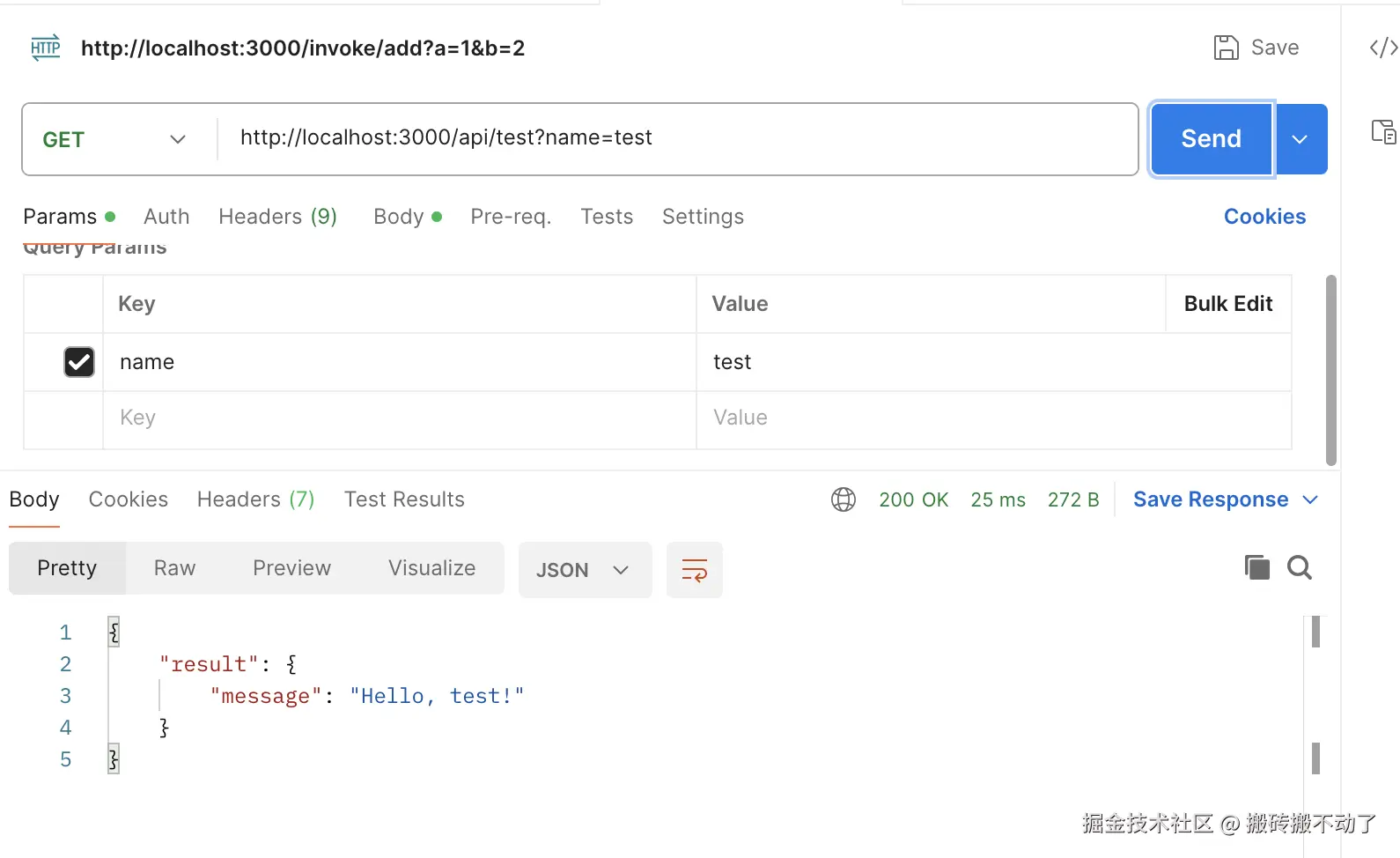Switch to the Headers (9) request tab

point(277,217)
